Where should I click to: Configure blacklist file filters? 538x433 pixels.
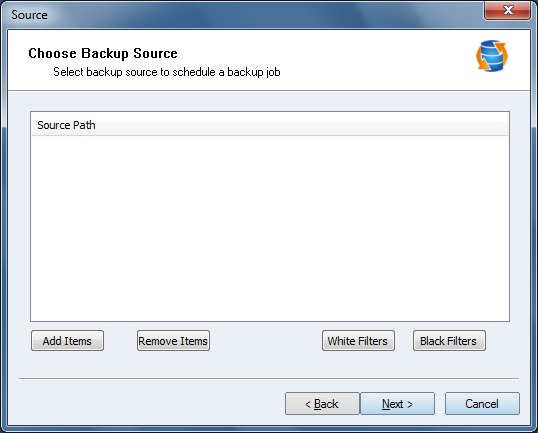449,341
